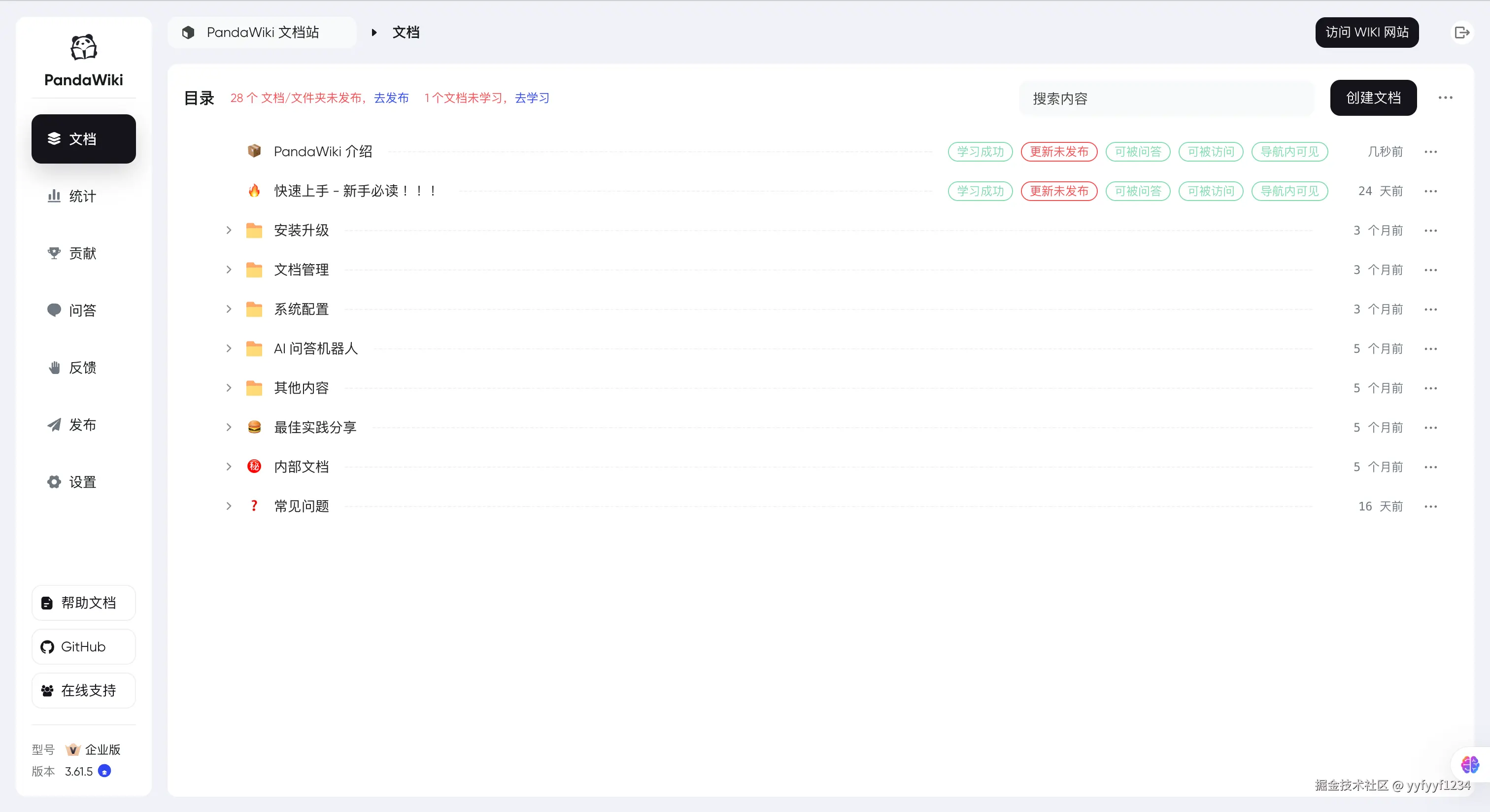
Task: Click the PandaWiki panda logo
Action: 83,47
